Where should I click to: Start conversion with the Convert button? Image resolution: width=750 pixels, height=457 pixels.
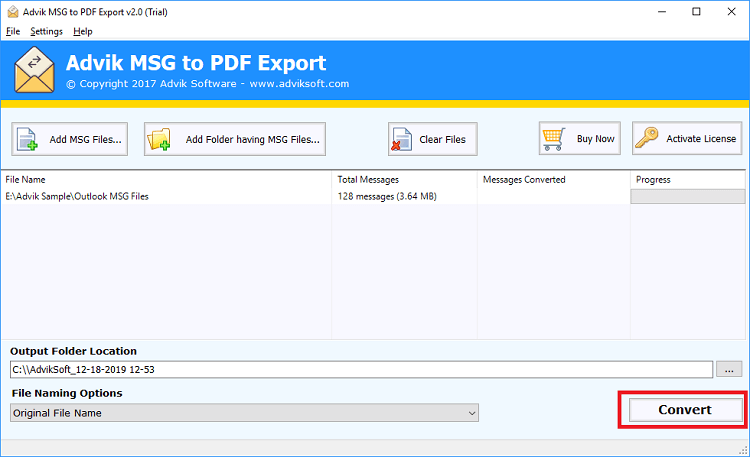coord(685,410)
